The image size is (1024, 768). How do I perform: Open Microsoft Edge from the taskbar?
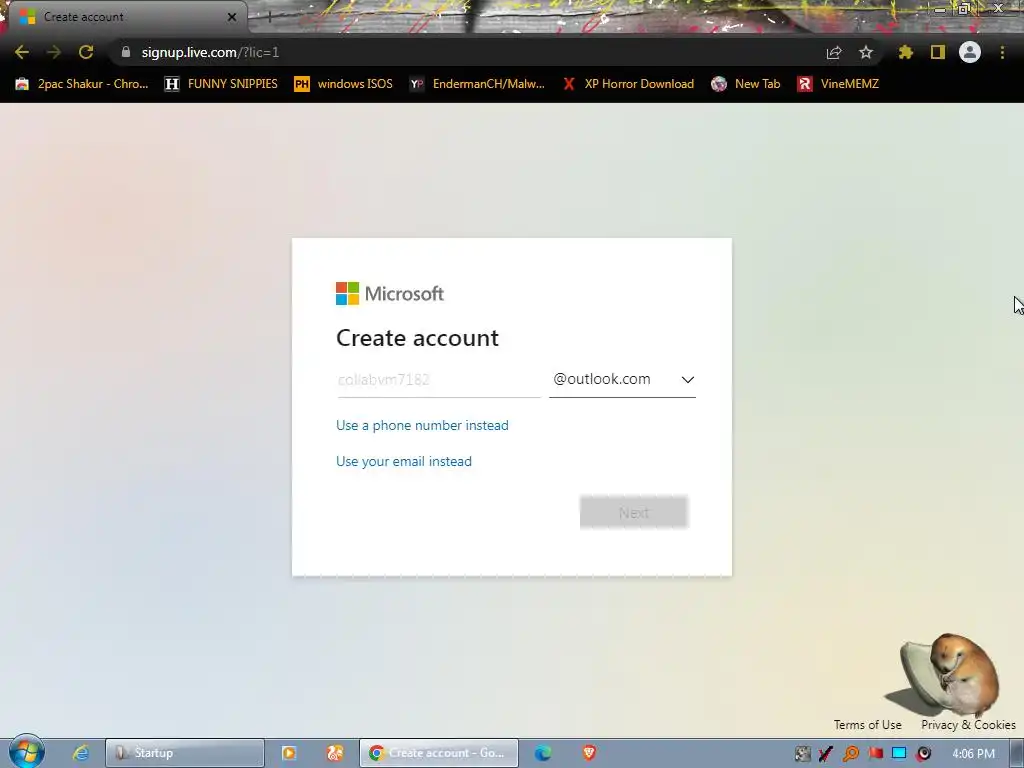click(x=543, y=753)
